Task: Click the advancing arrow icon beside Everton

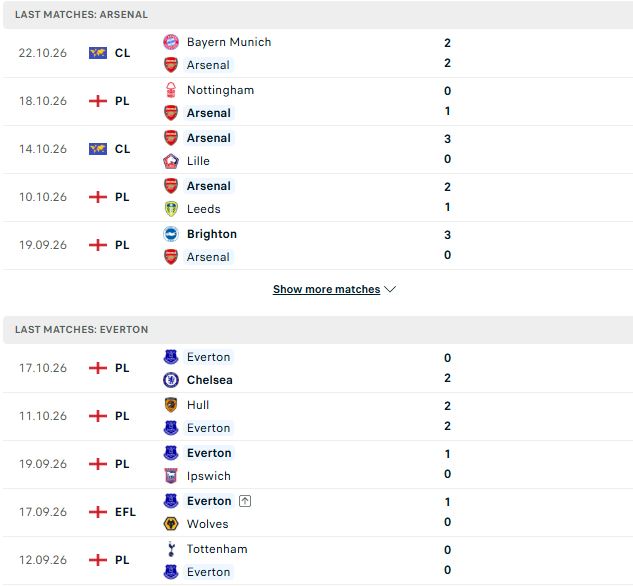Action: click(x=245, y=501)
